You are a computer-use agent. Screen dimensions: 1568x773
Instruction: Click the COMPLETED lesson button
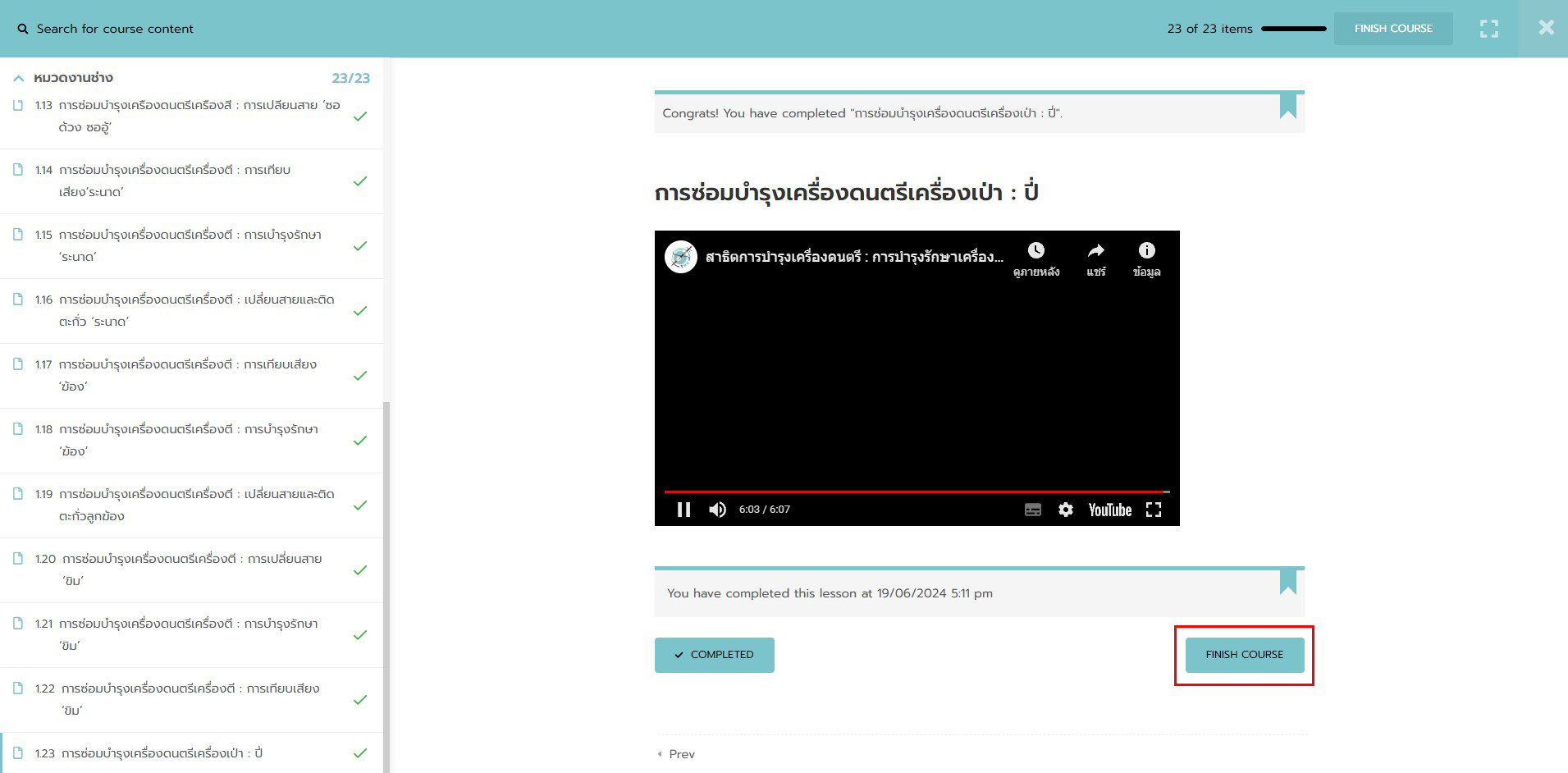[714, 655]
